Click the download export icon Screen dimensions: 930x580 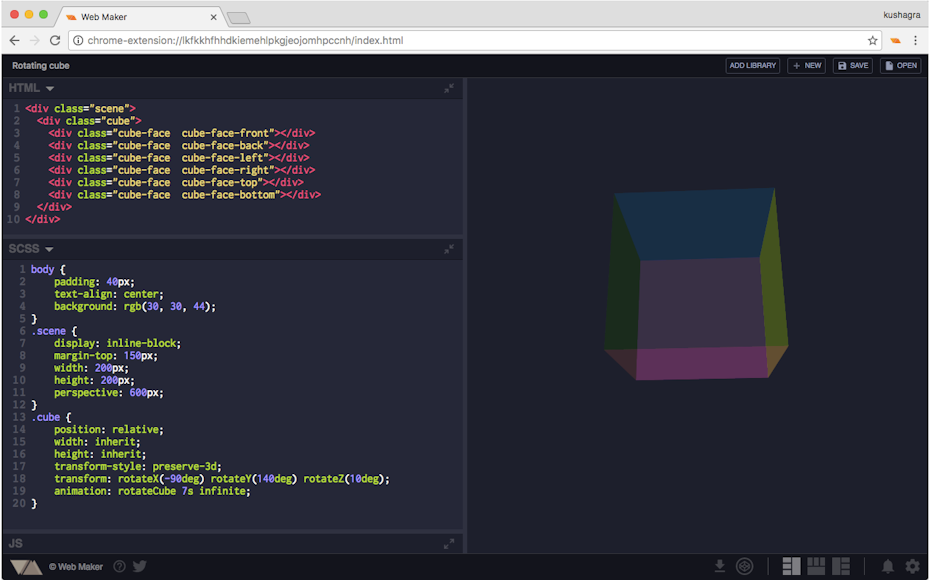click(x=720, y=566)
